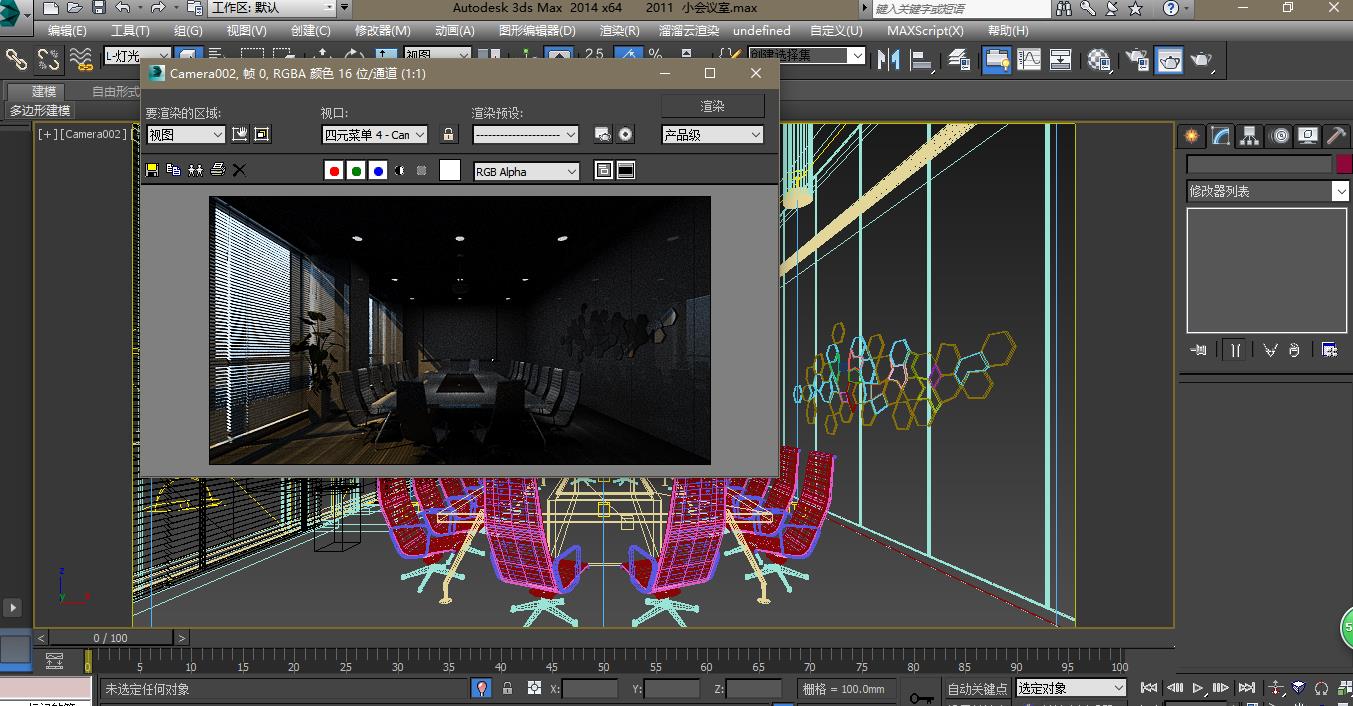1353x706 pixels.
Task: Open Environment and Effects dialog icon
Action: (x=626, y=135)
